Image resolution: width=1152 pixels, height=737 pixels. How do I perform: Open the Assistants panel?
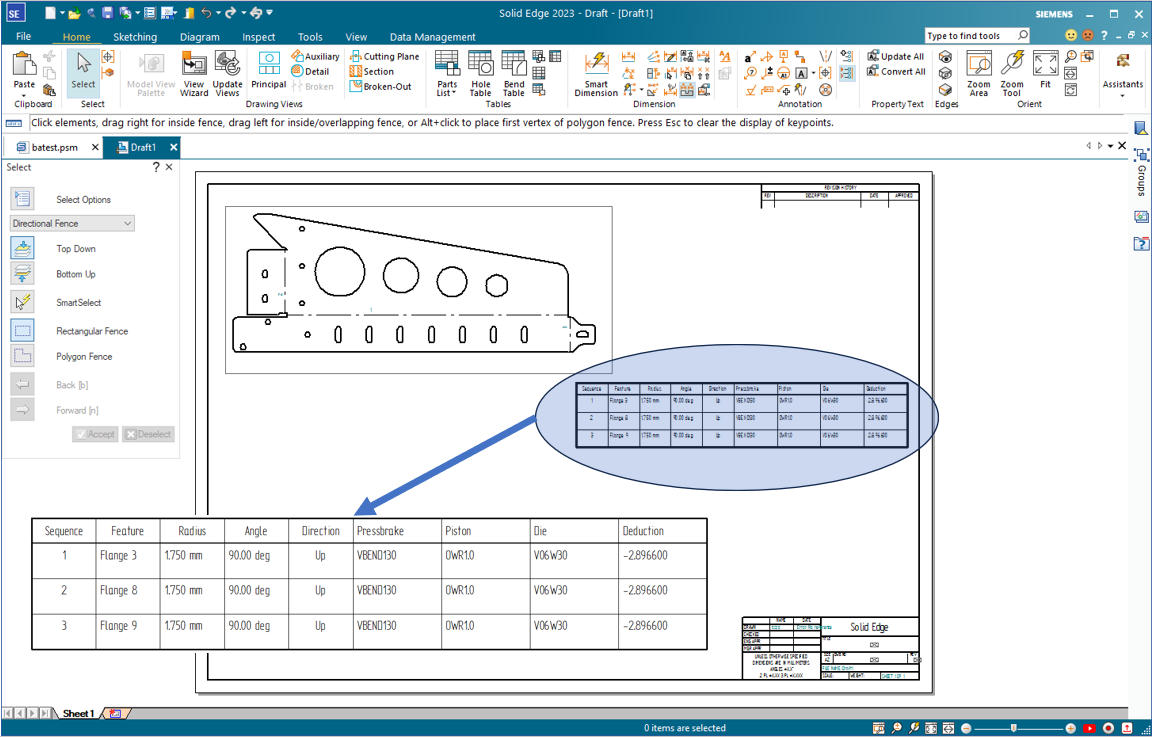[1121, 68]
